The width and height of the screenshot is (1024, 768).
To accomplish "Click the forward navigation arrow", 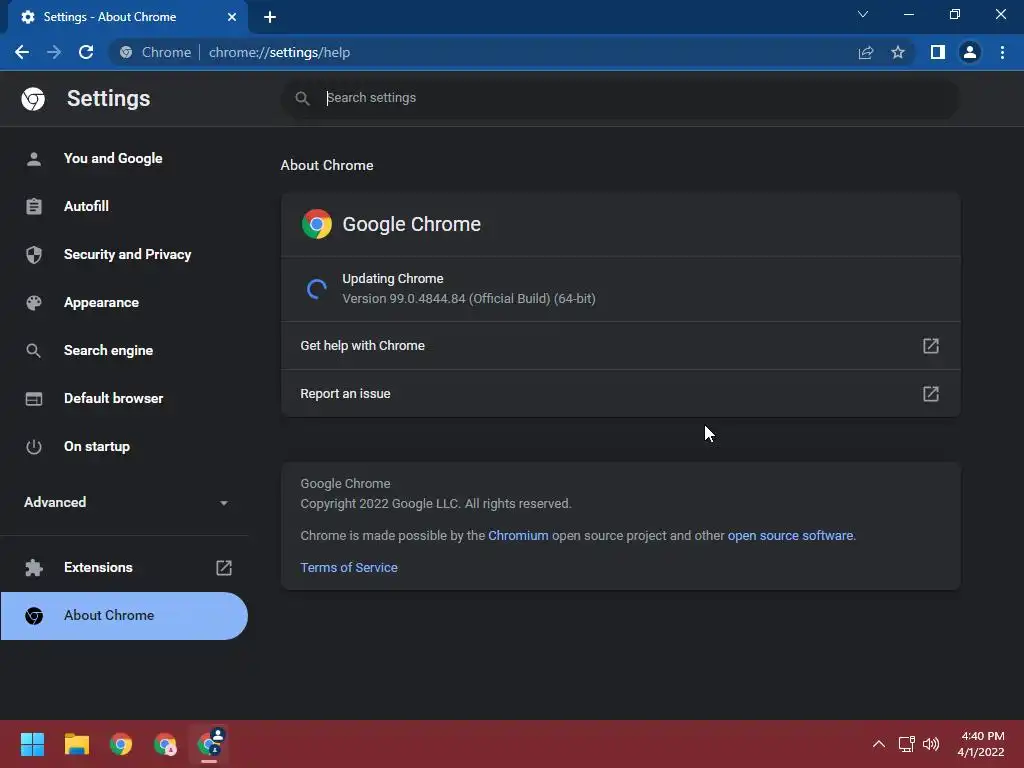I will click(x=54, y=52).
